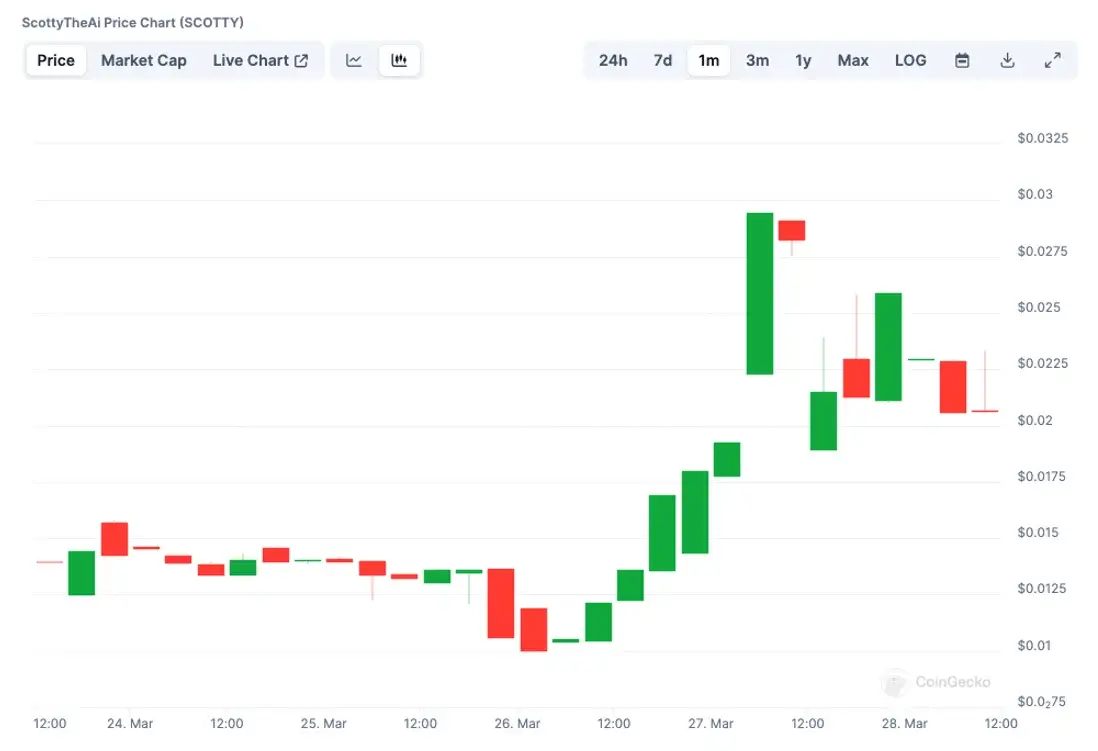Click the $0.01 price axis label

(x=1034, y=645)
